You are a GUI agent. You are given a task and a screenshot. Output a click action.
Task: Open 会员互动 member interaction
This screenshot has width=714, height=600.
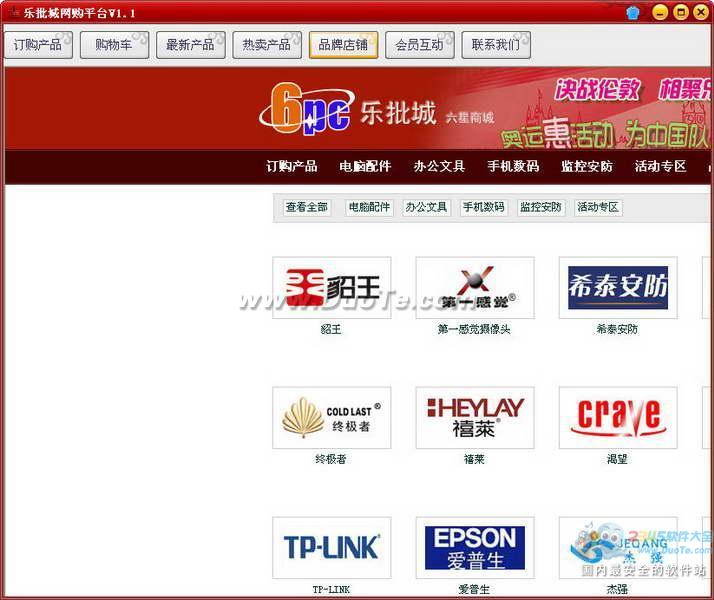click(419, 45)
